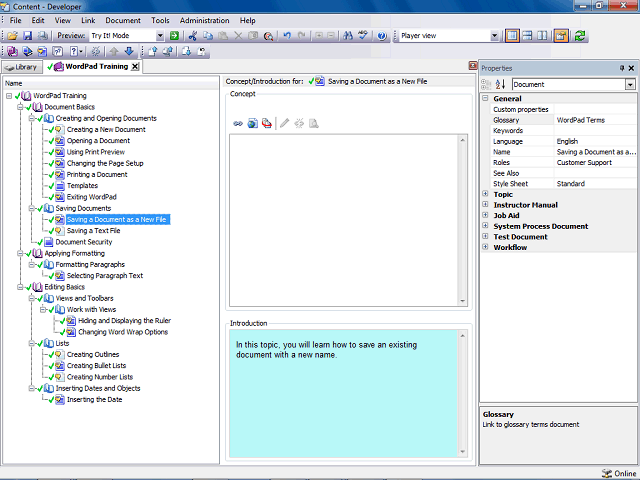Select Inserting the Date topic
The width and height of the screenshot is (640, 480).
(x=94, y=400)
